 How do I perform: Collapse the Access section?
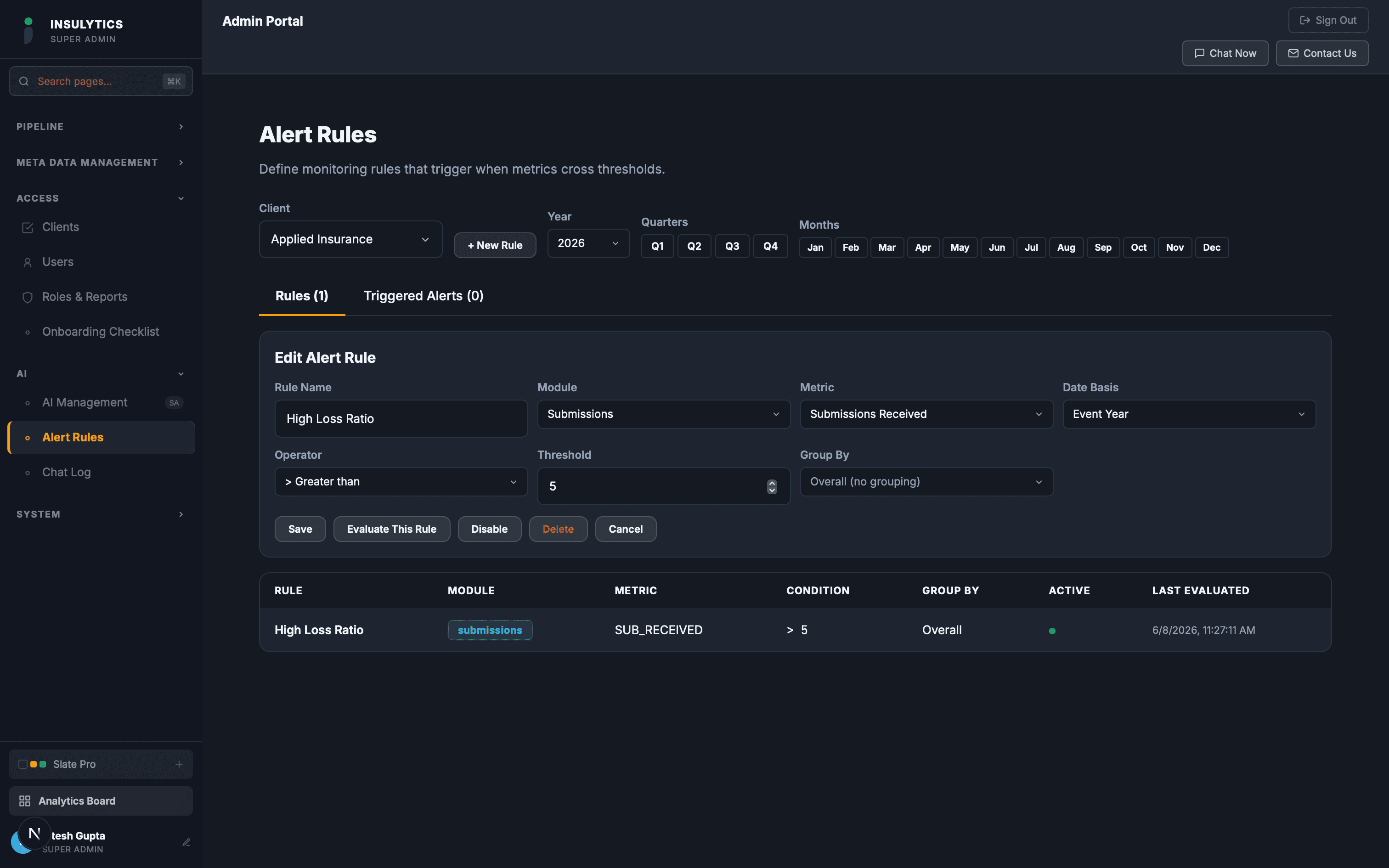click(101, 198)
